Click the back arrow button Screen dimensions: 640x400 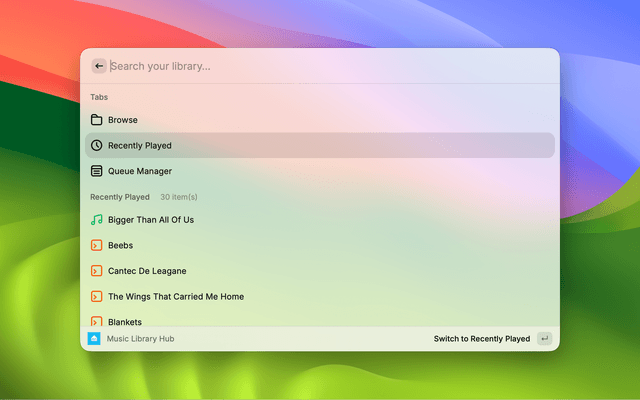pos(98,66)
